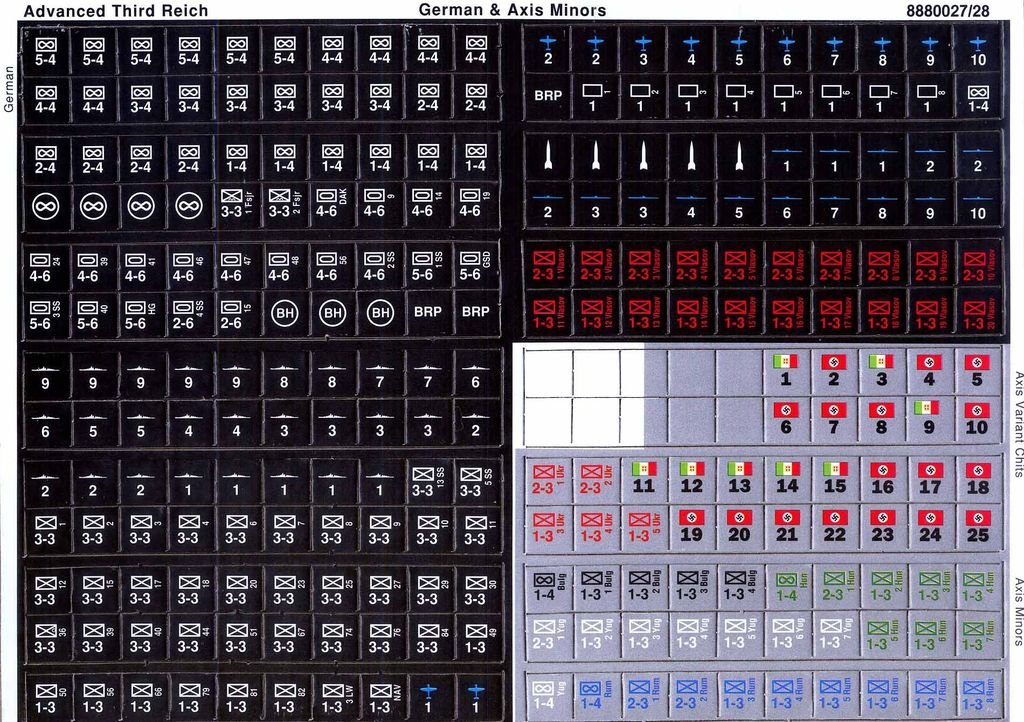This screenshot has height=722, width=1024.
Task: Click variant chit 19 with German flag
Action: coord(691,527)
